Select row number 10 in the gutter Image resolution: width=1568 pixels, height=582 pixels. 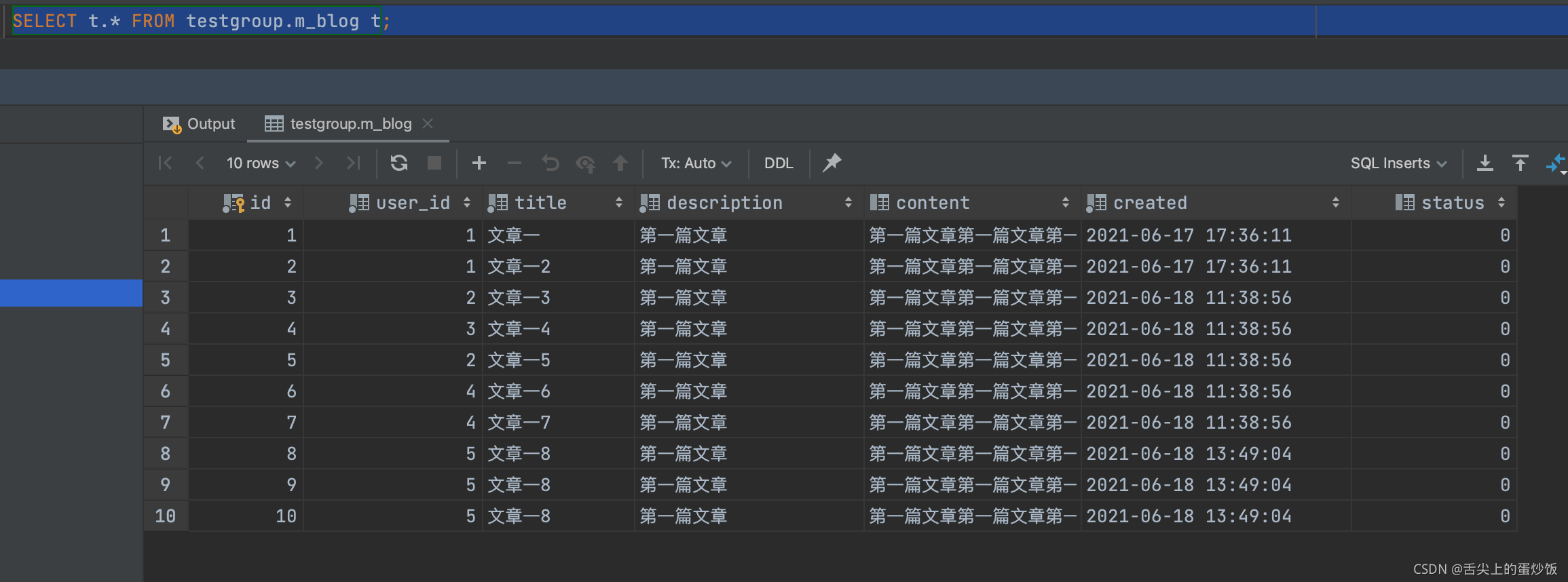[x=166, y=516]
